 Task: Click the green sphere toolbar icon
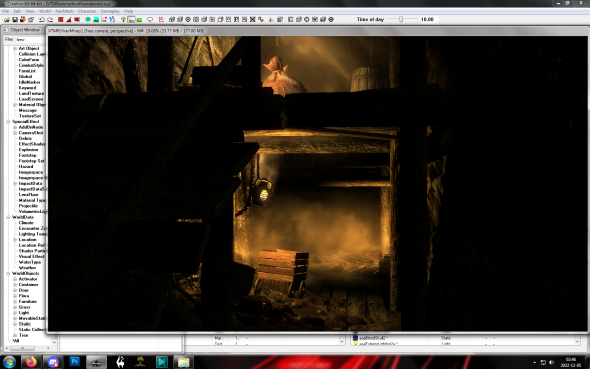tap(88, 19)
